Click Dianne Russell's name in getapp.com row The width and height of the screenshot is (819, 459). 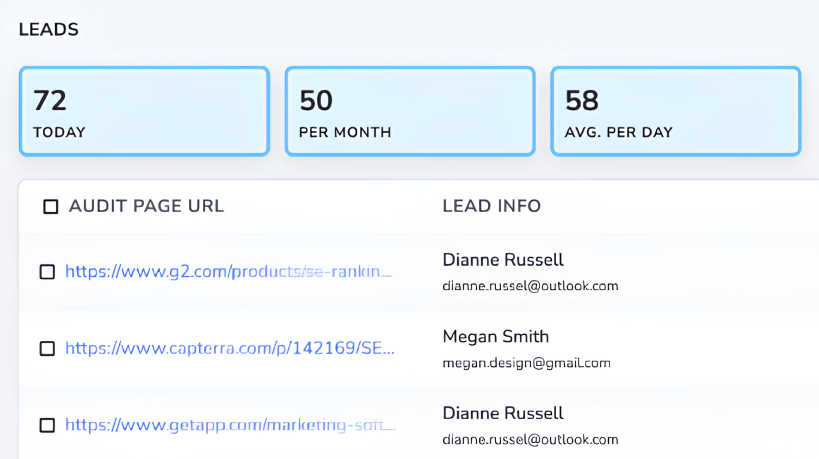503,413
